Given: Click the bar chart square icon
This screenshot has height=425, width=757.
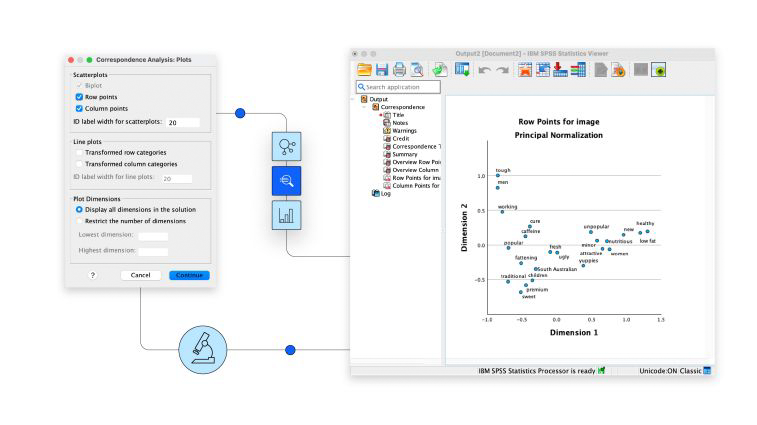Looking at the screenshot, I should coord(286,215).
